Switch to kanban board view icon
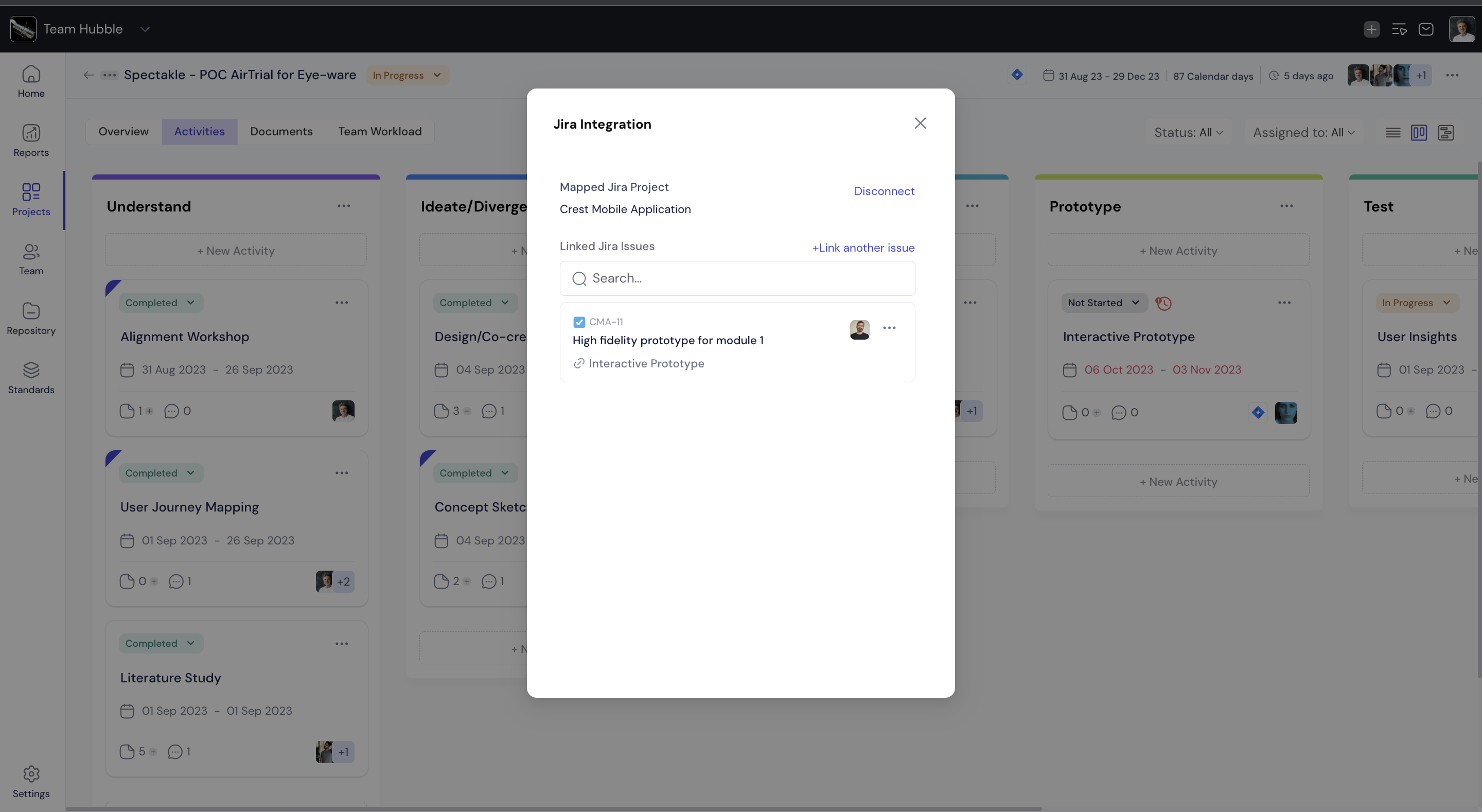This screenshot has width=1482, height=812. pos(1419,133)
